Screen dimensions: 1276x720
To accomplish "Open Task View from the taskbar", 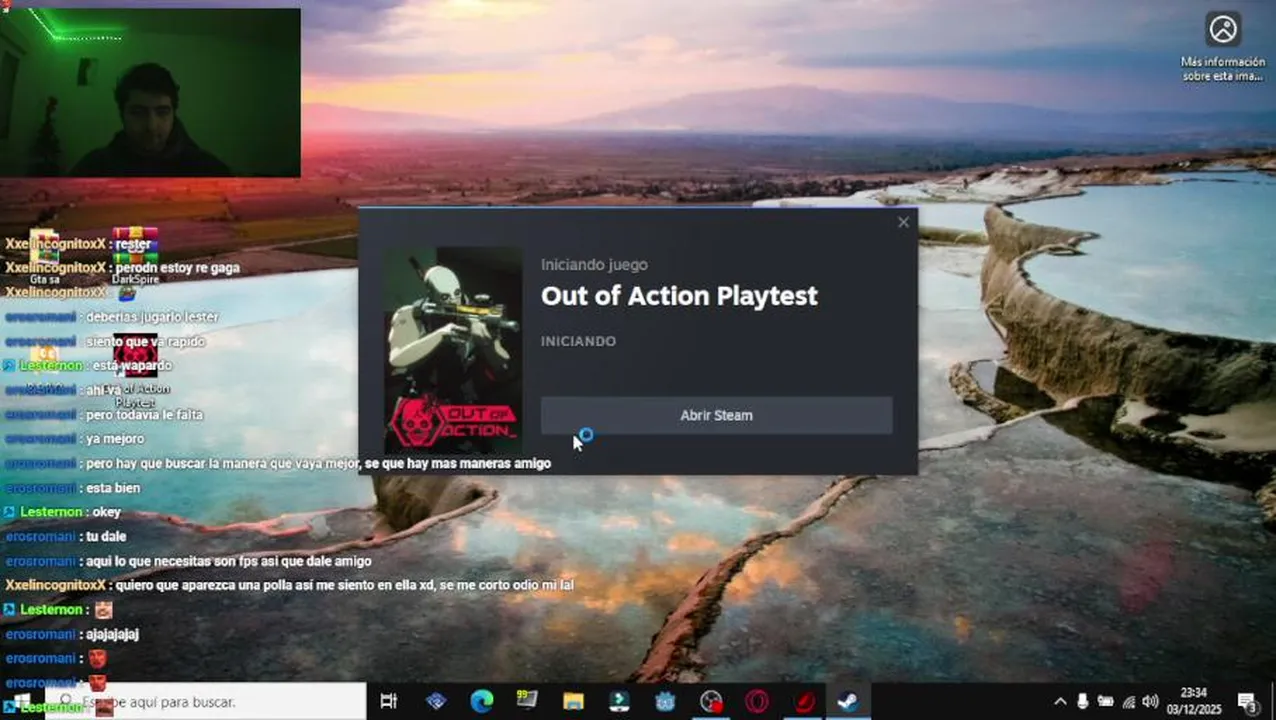I will (389, 702).
